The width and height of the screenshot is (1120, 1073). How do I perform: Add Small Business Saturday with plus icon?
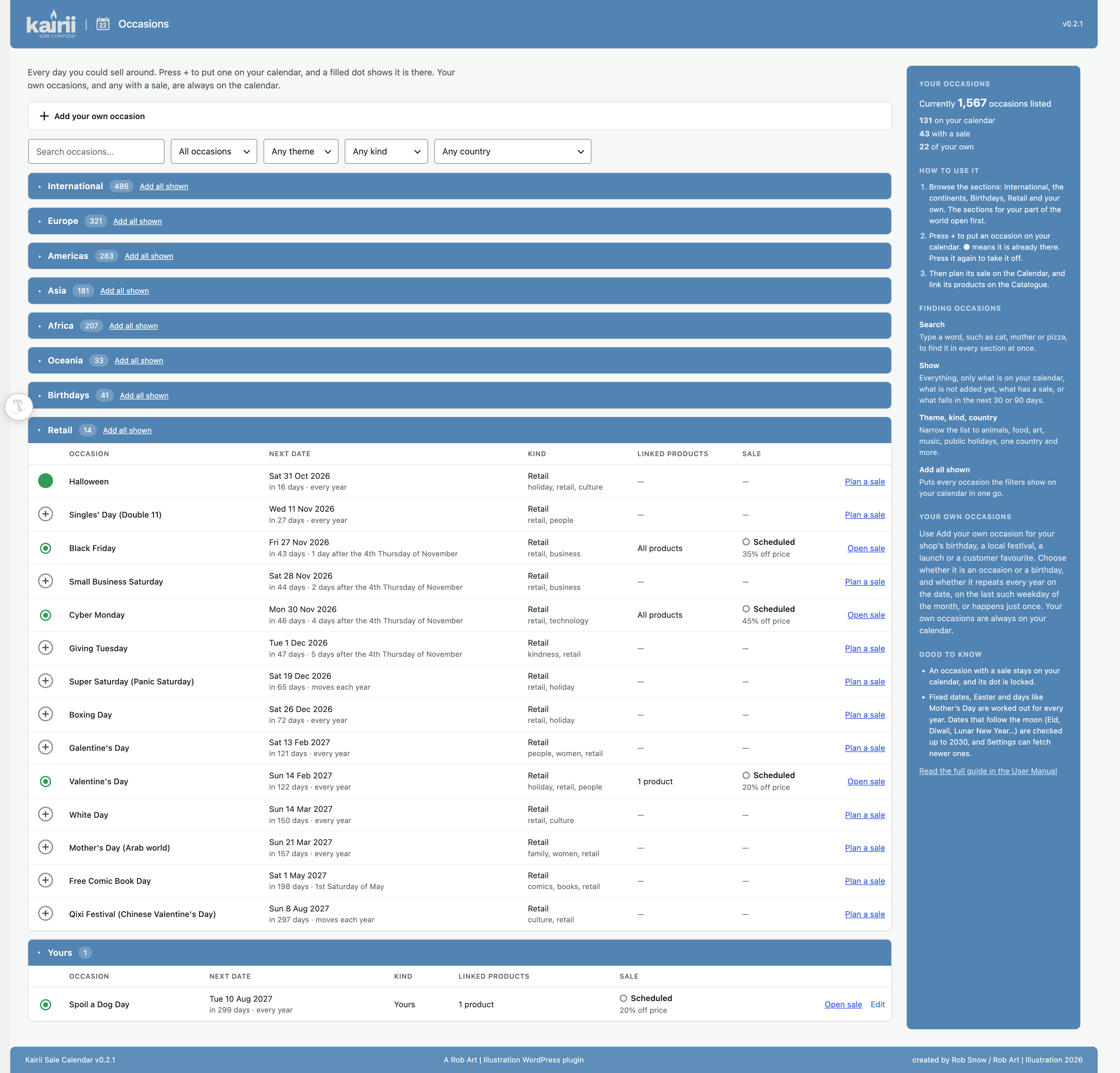(46, 581)
